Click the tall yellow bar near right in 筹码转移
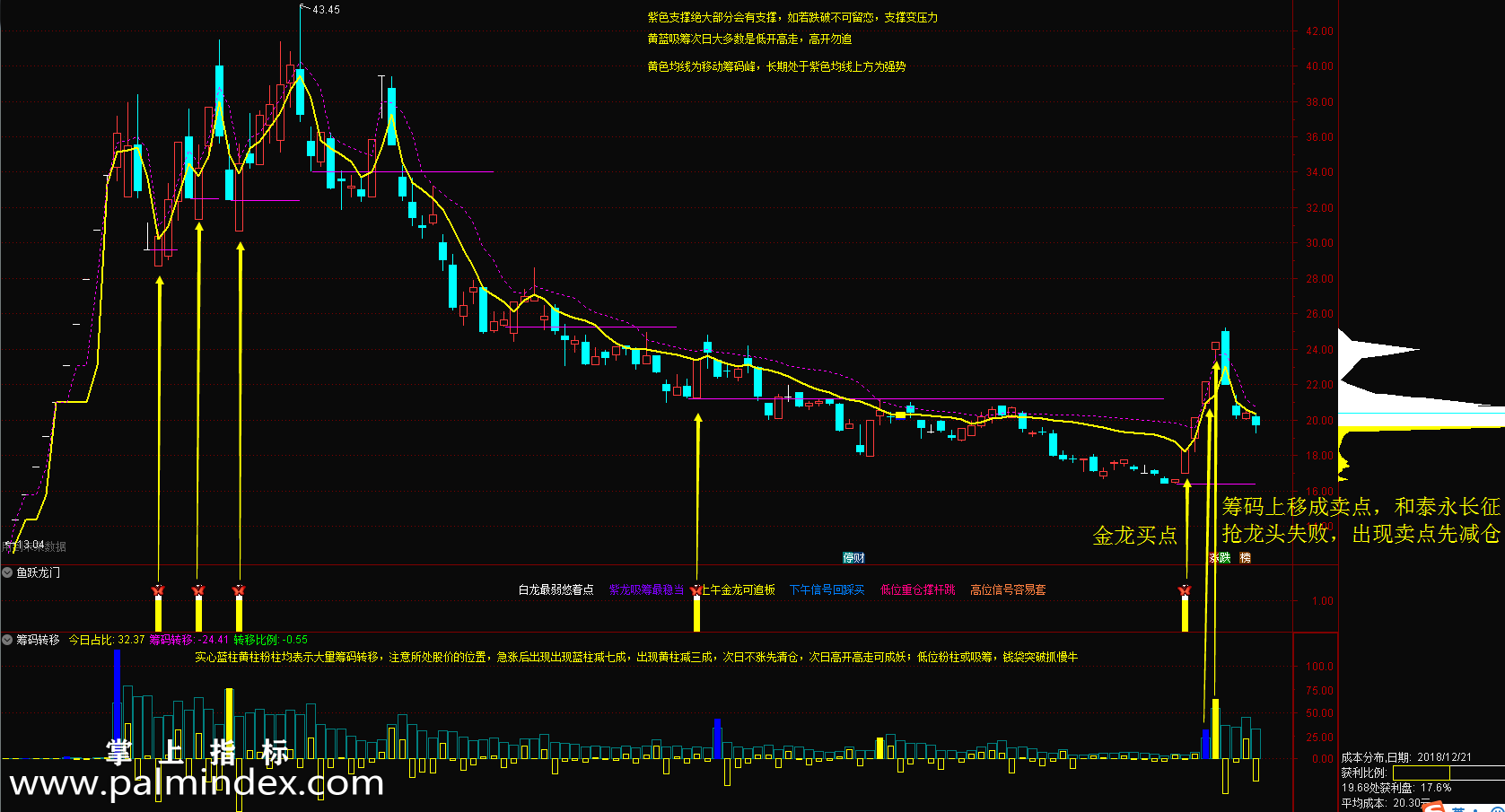The height and width of the screenshot is (812, 1505). coord(1215,729)
